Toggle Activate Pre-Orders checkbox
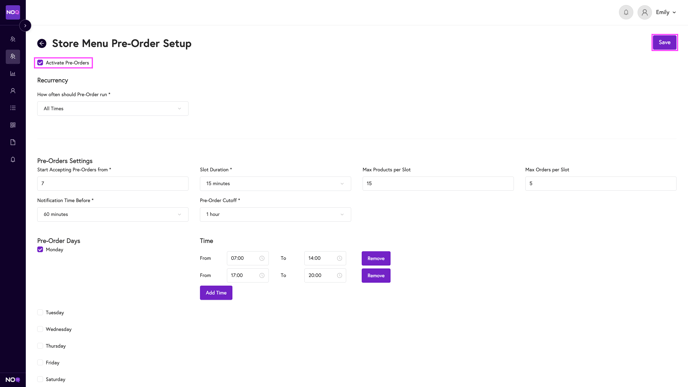Screen dimensions: 688x387 pos(40,63)
